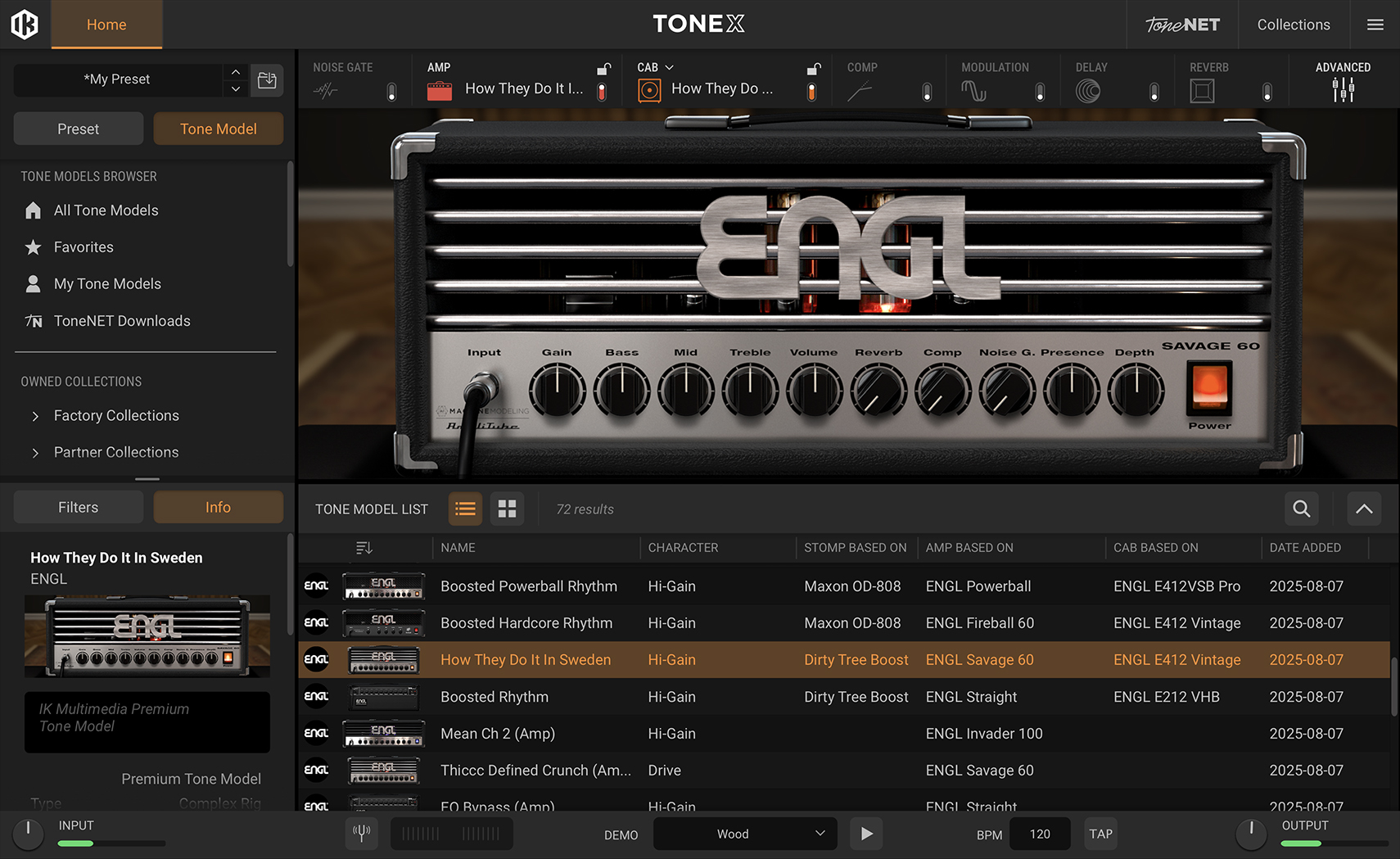Screen dimensions: 1400x859
Task: Select the Preset tab
Action: tap(79, 129)
